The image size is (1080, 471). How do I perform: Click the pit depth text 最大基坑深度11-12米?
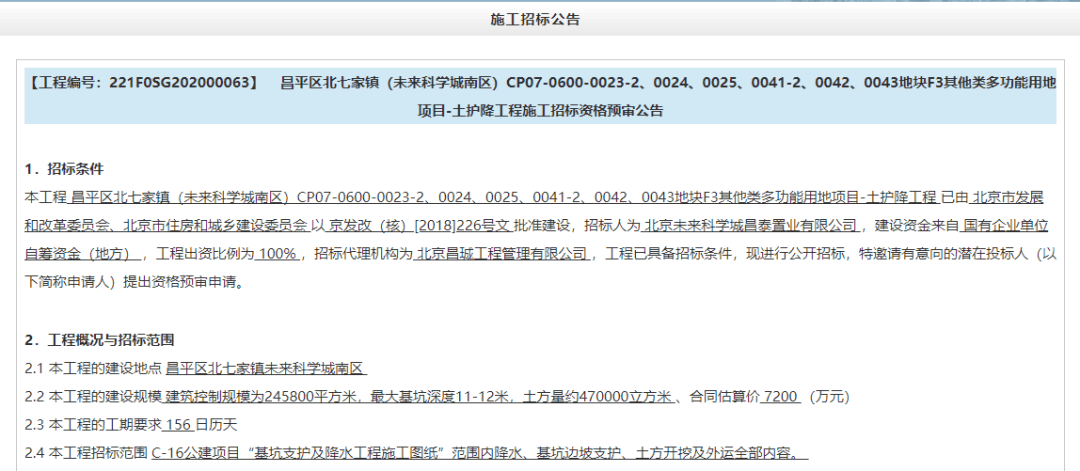coord(439,397)
